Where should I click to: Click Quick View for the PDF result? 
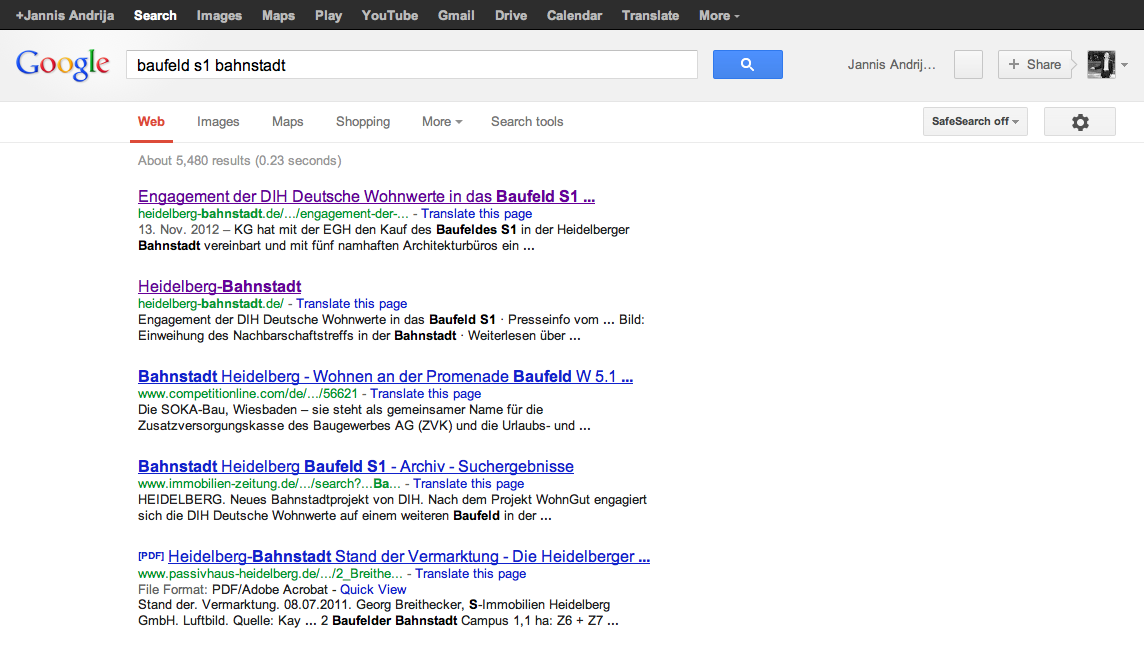point(373,589)
